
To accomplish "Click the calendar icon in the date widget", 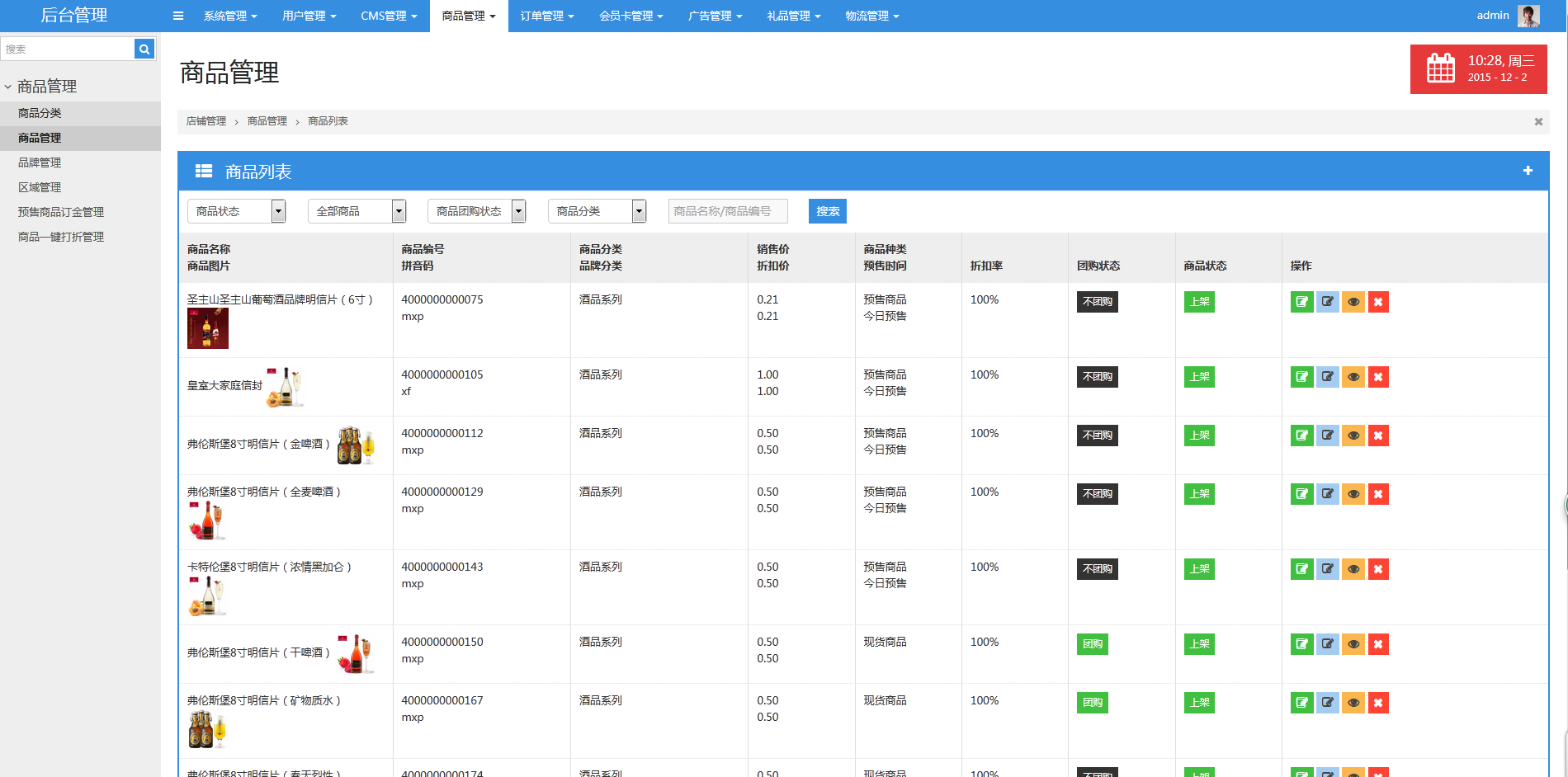I will [1440, 68].
